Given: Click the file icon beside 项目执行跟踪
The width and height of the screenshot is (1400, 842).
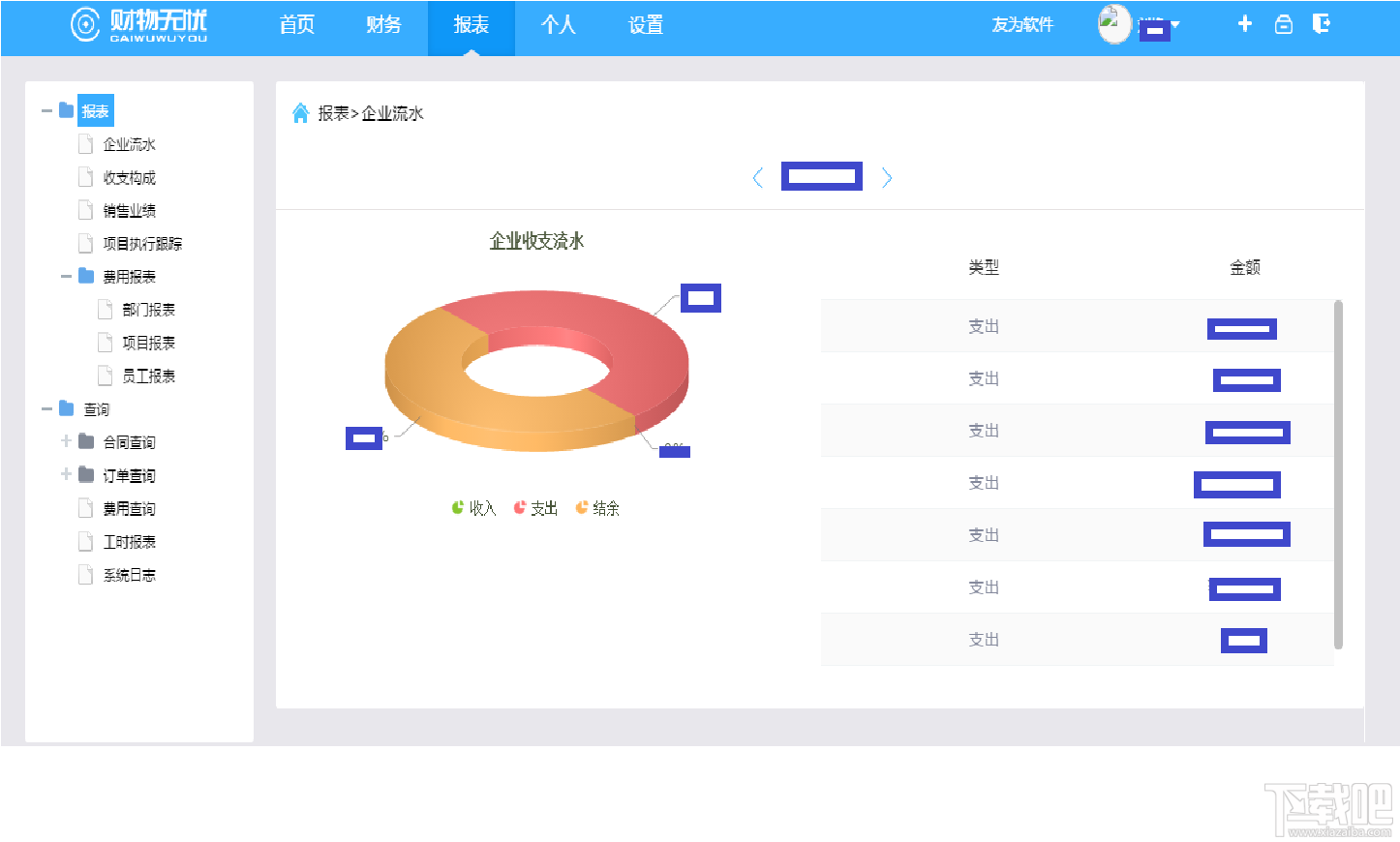Looking at the screenshot, I should (x=86, y=243).
